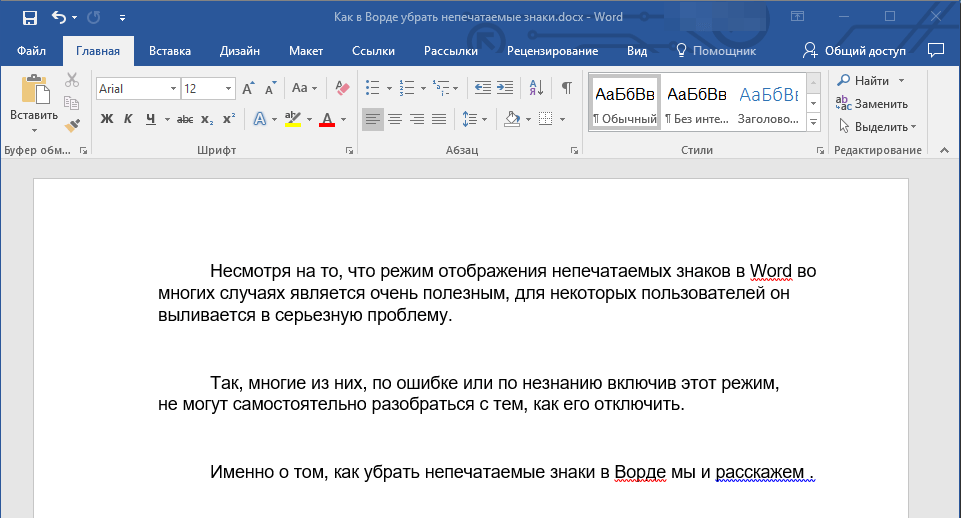Image resolution: width=961 pixels, height=518 pixels.
Task: Save the document using floppy icon
Action: [x=29, y=17]
